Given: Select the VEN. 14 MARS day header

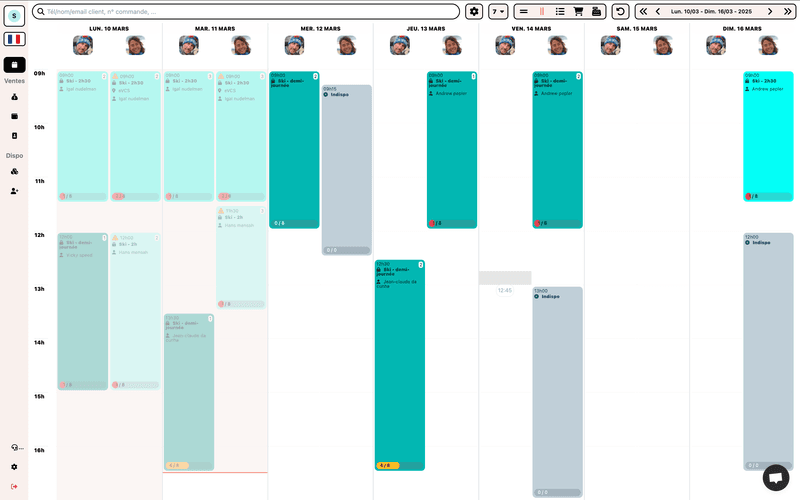Looking at the screenshot, I should (x=531, y=29).
